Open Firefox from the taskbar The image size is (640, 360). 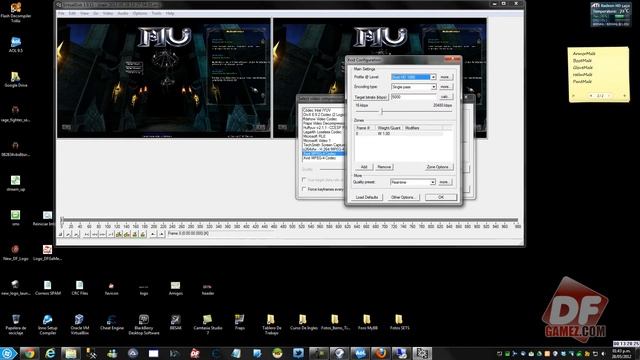[x=380, y=353]
